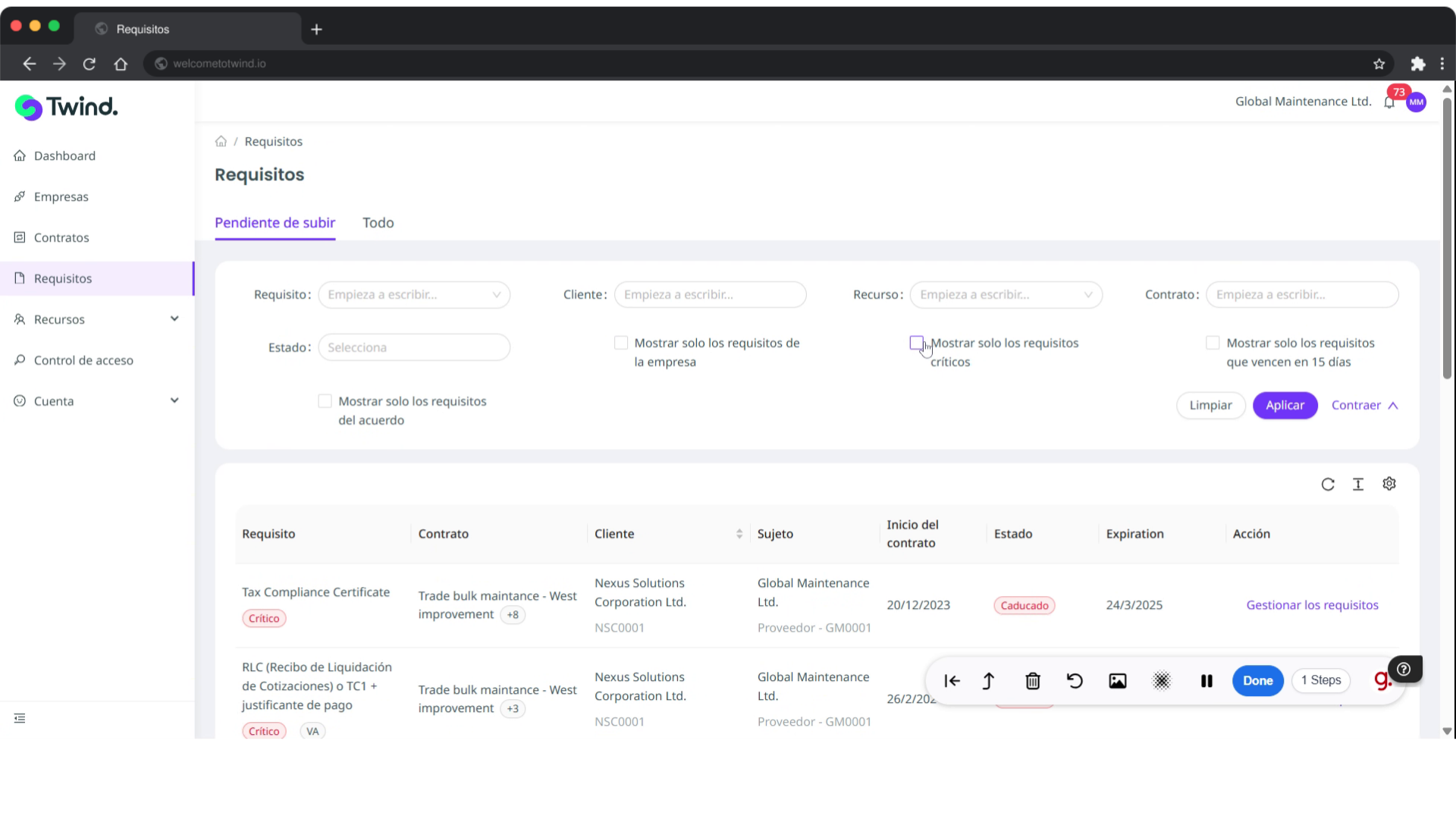Click the undo icon in recorder toolbar
The height and width of the screenshot is (819, 1456).
(1075, 681)
